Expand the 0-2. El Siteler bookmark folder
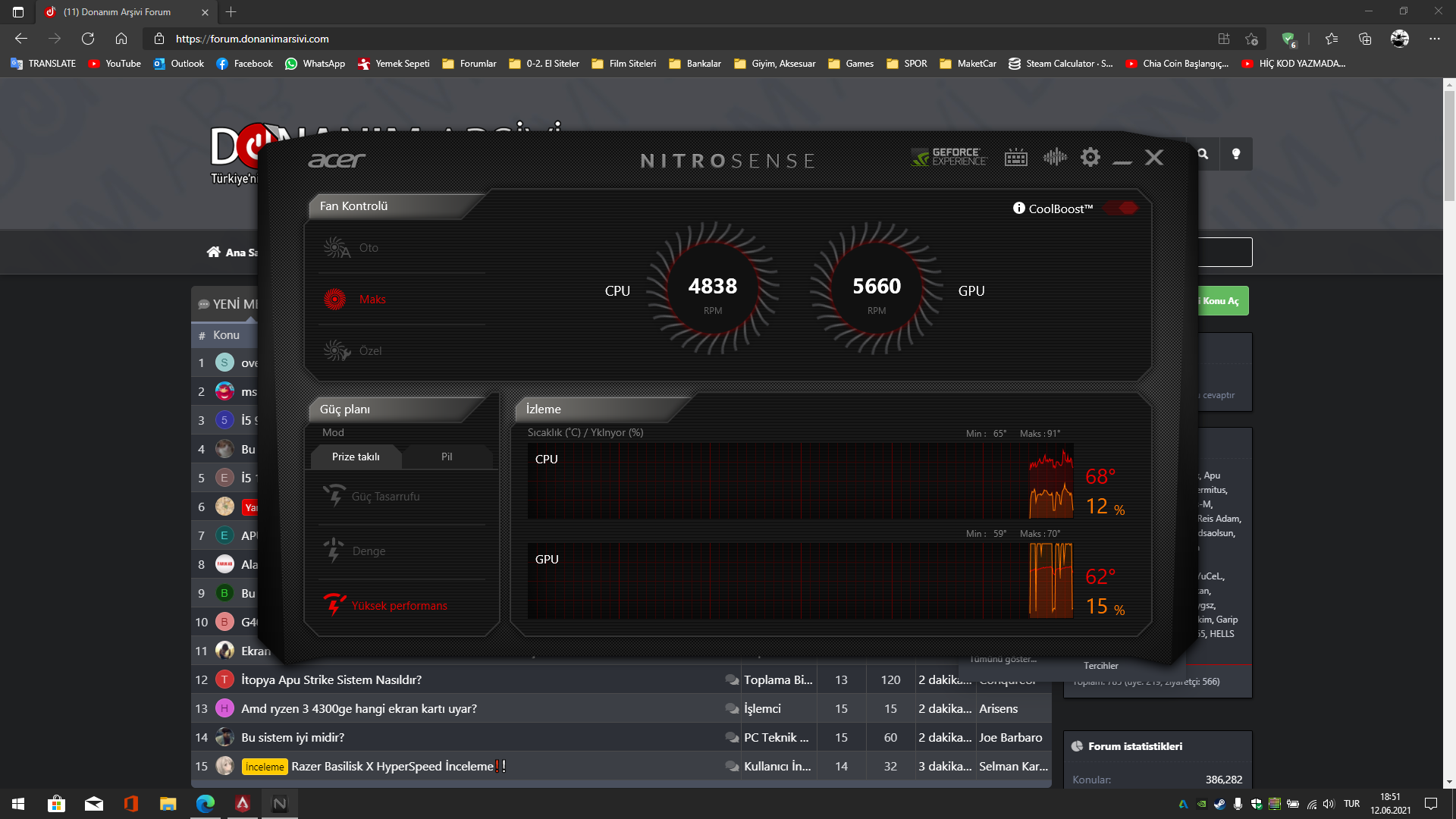The height and width of the screenshot is (819, 1456). coord(544,64)
